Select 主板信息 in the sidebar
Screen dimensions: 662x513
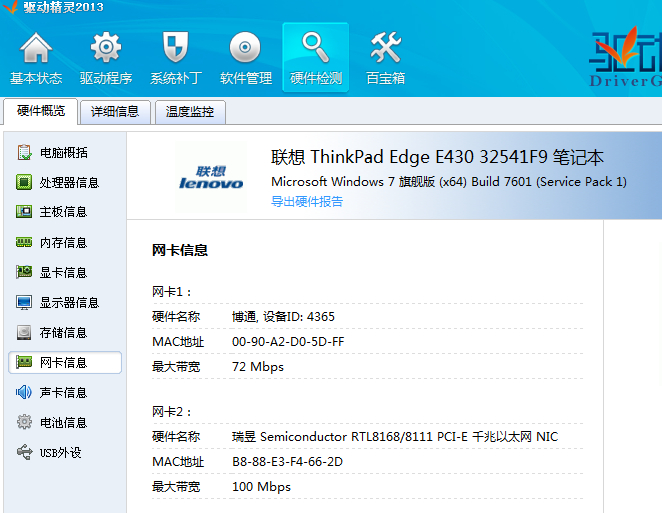(x=65, y=212)
